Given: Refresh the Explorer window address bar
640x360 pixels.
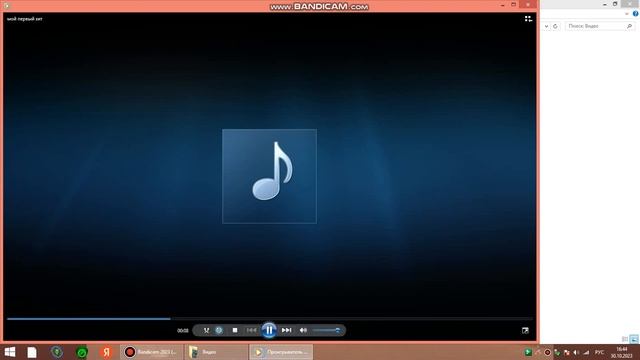Looking at the screenshot, I should pyautogui.click(x=555, y=26).
